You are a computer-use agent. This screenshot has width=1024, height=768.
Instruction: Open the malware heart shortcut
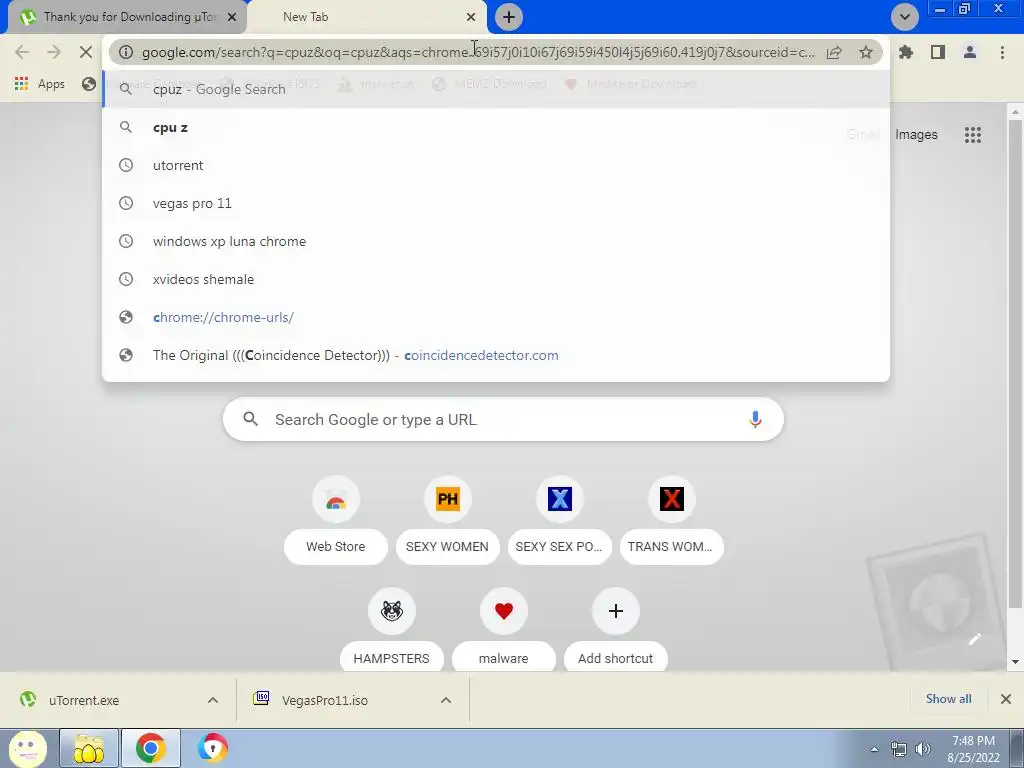pos(504,611)
